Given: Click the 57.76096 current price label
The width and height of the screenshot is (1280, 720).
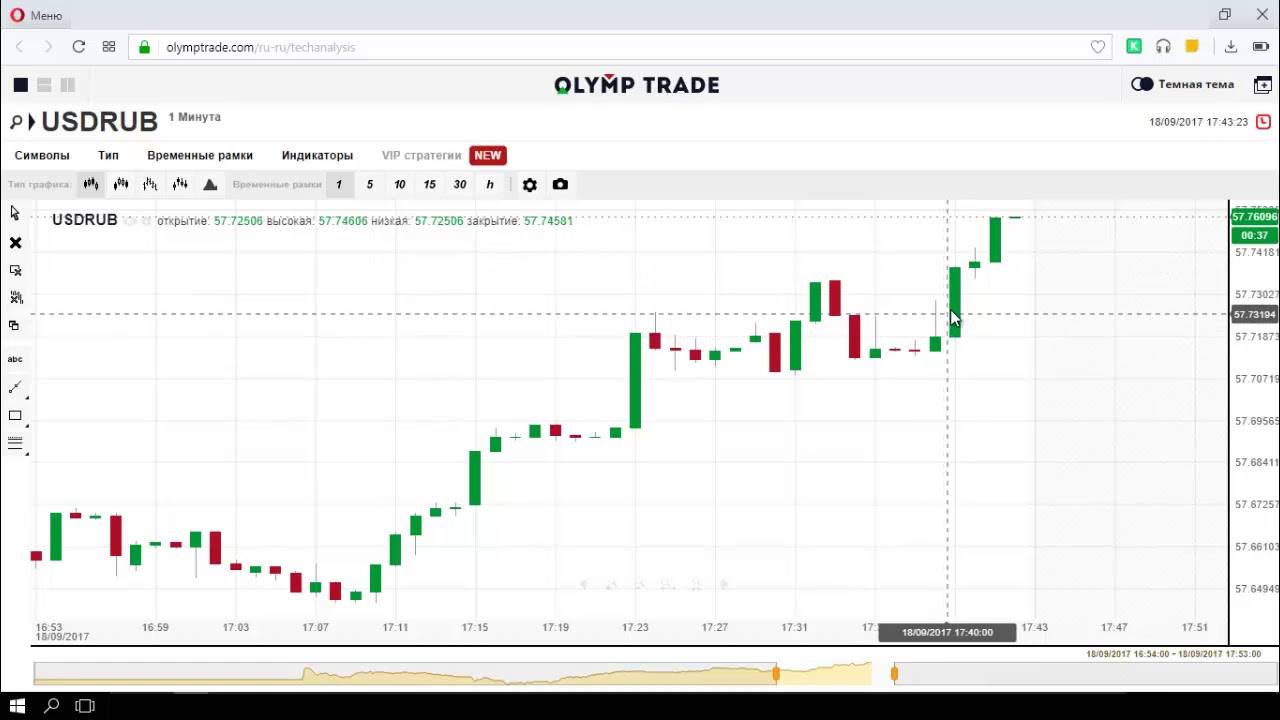Looking at the screenshot, I should pyautogui.click(x=1254, y=216).
